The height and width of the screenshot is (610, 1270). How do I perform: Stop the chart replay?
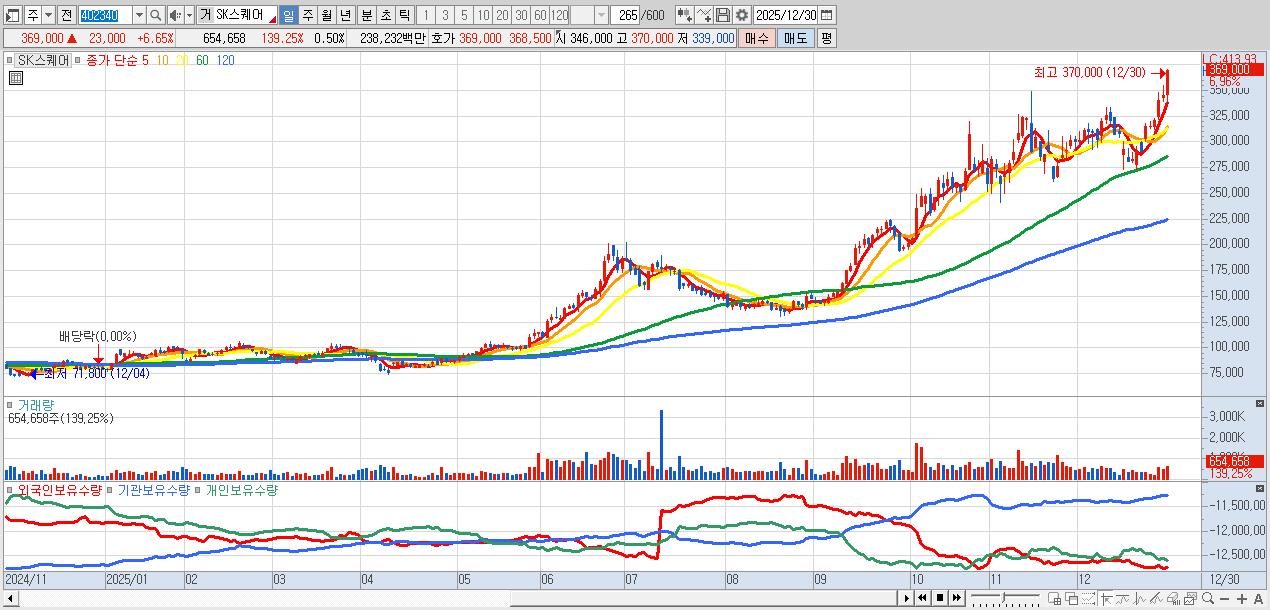pos(940,598)
